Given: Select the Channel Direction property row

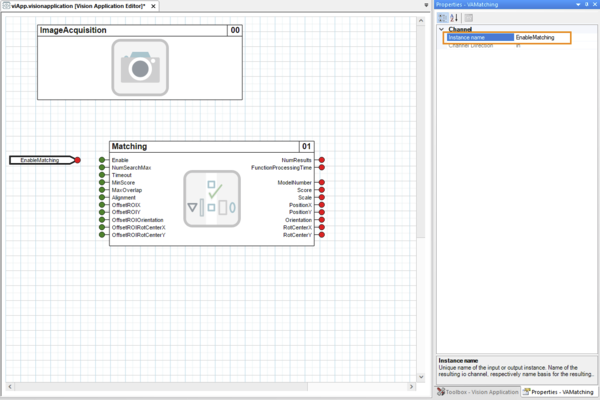Looking at the screenshot, I should click(x=517, y=46).
